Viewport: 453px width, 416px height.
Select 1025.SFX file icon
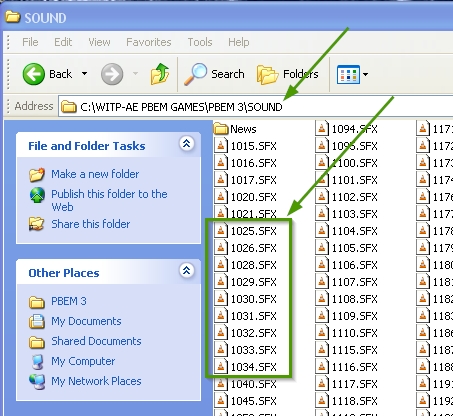coord(221,231)
